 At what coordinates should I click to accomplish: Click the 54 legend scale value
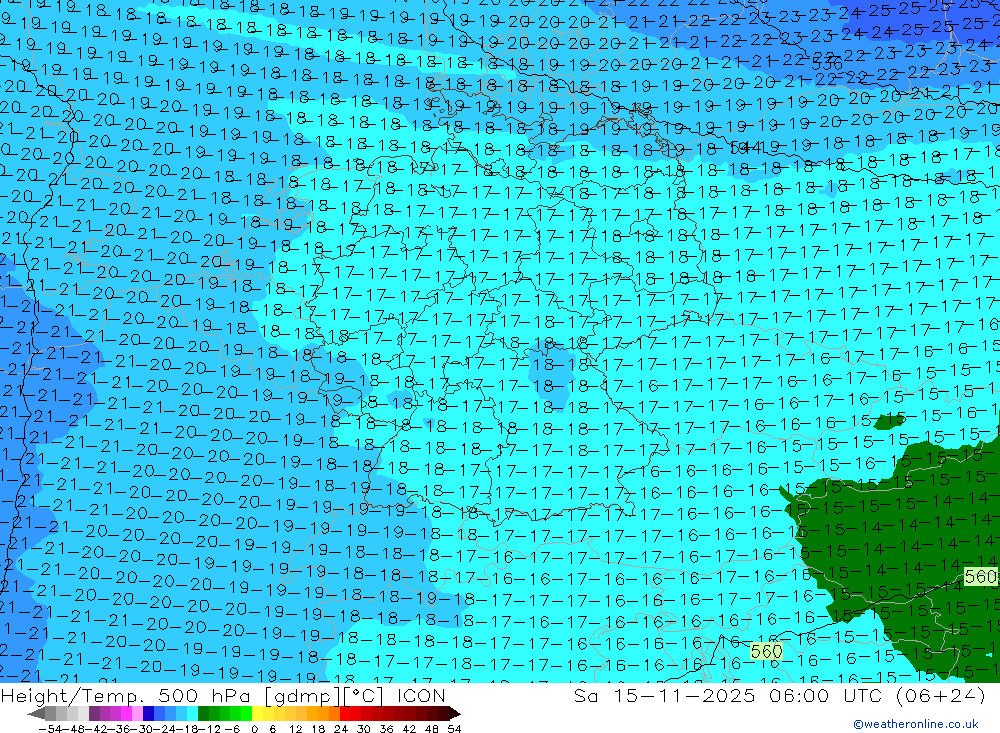tap(454, 729)
